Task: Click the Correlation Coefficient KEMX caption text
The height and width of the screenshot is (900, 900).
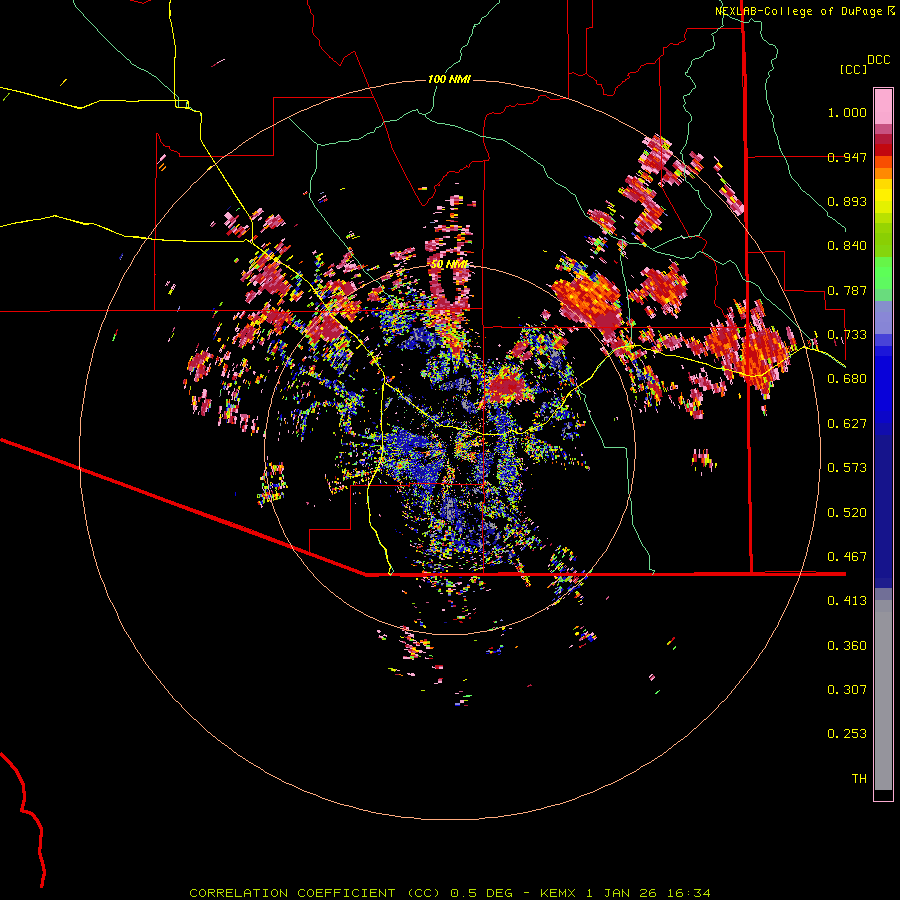Action: click(x=450, y=893)
